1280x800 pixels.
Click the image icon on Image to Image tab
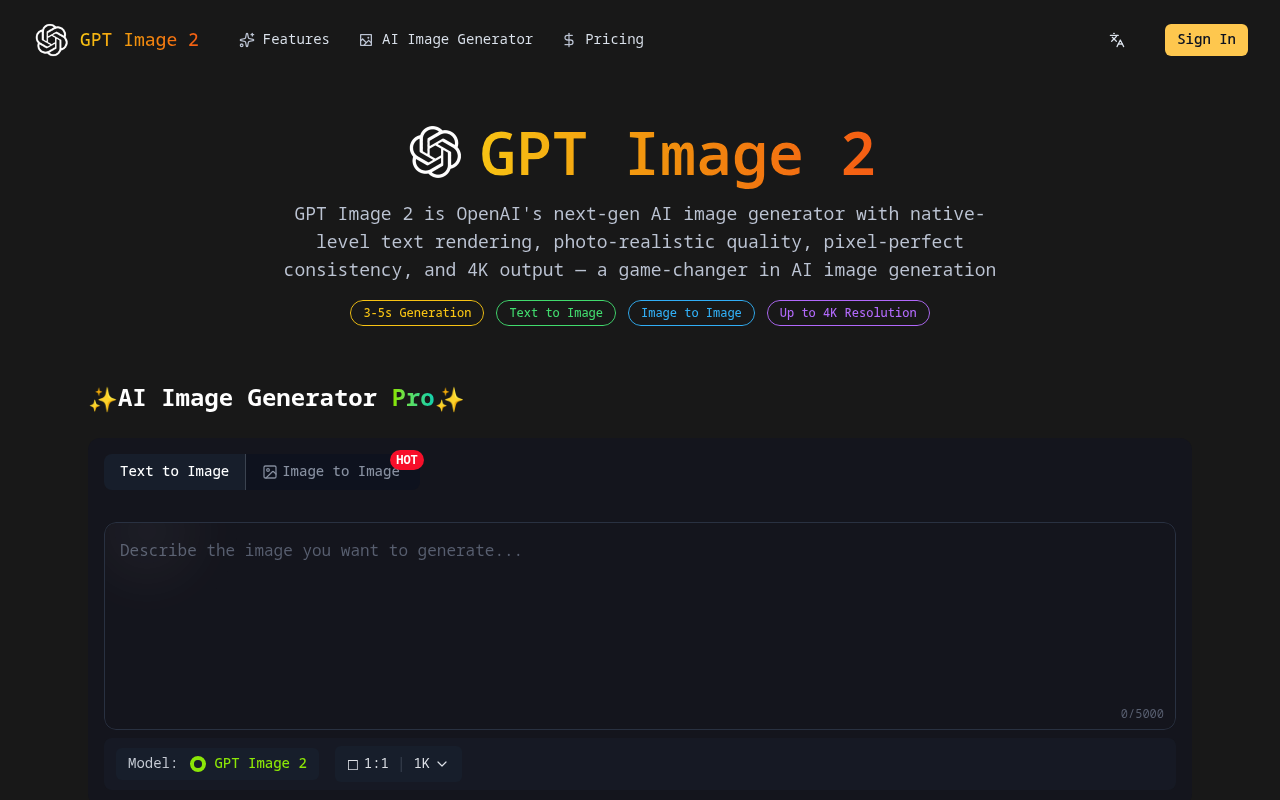pos(269,471)
